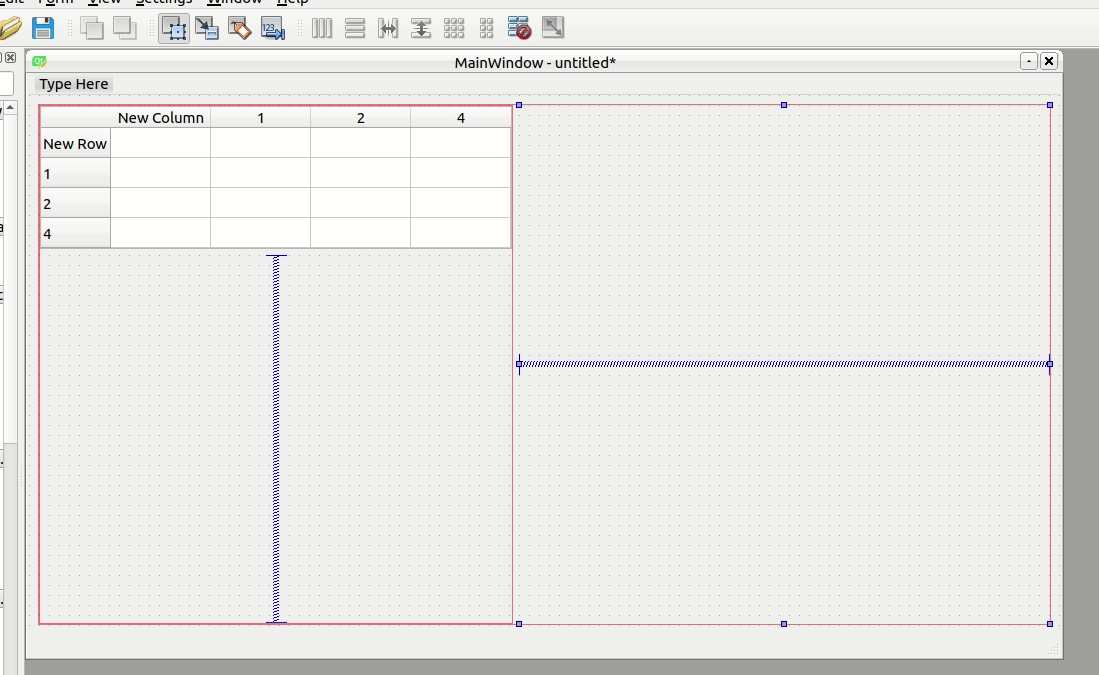The width and height of the screenshot is (1099, 675).
Task: Switch to Edit Tab Order mode
Action: tap(272, 29)
